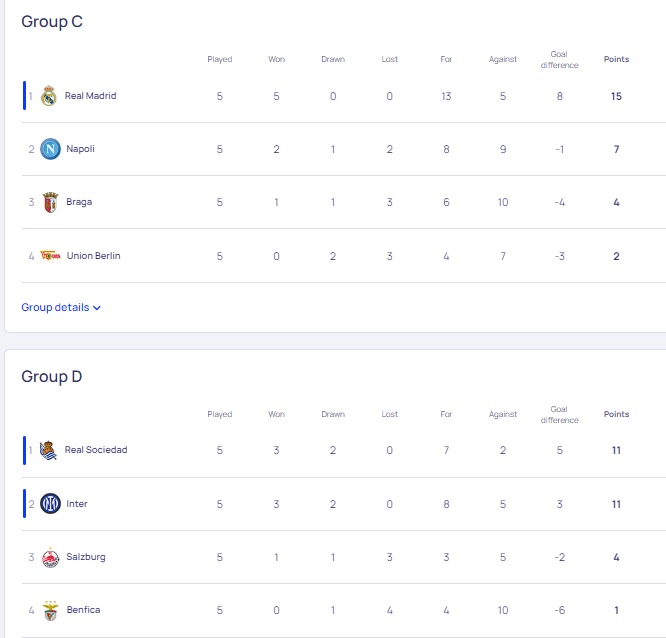Viewport: 666px width, 638px height.
Task: Click the Salzburg club logo
Action: pyautogui.click(x=50, y=557)
